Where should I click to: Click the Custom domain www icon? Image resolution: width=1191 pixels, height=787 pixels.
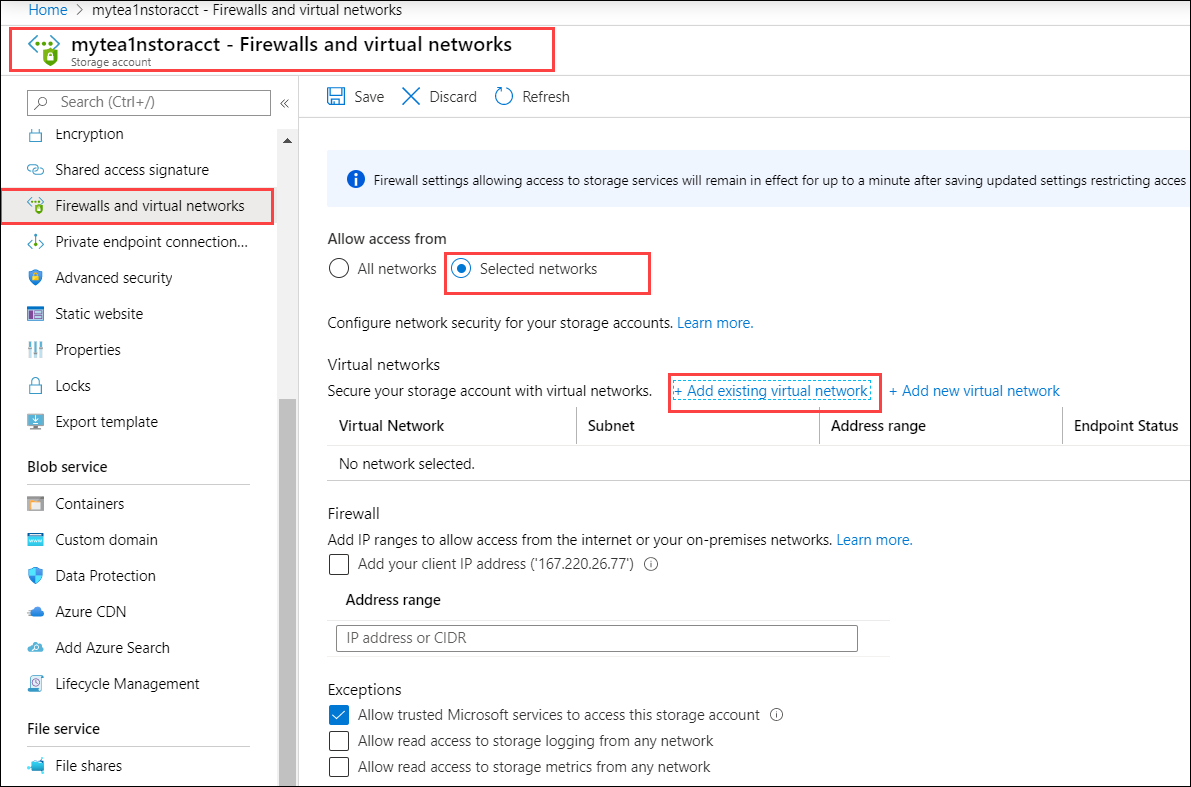[36, 540]
